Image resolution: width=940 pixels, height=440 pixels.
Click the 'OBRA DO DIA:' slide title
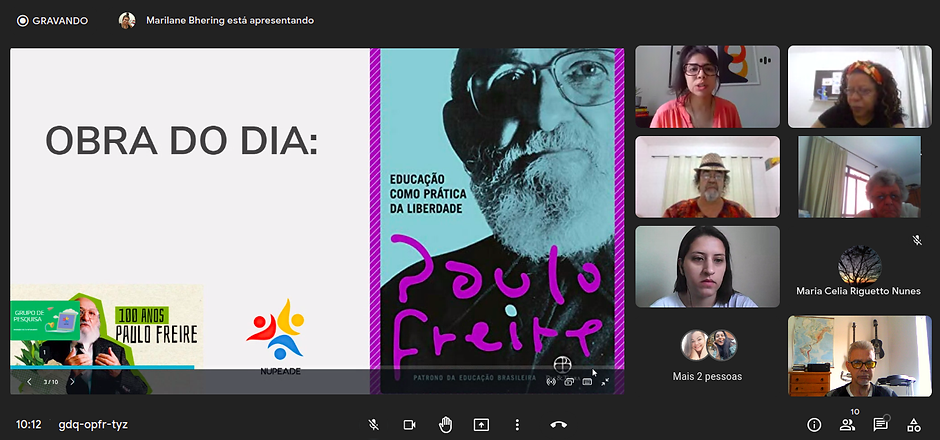coord(182,142)
